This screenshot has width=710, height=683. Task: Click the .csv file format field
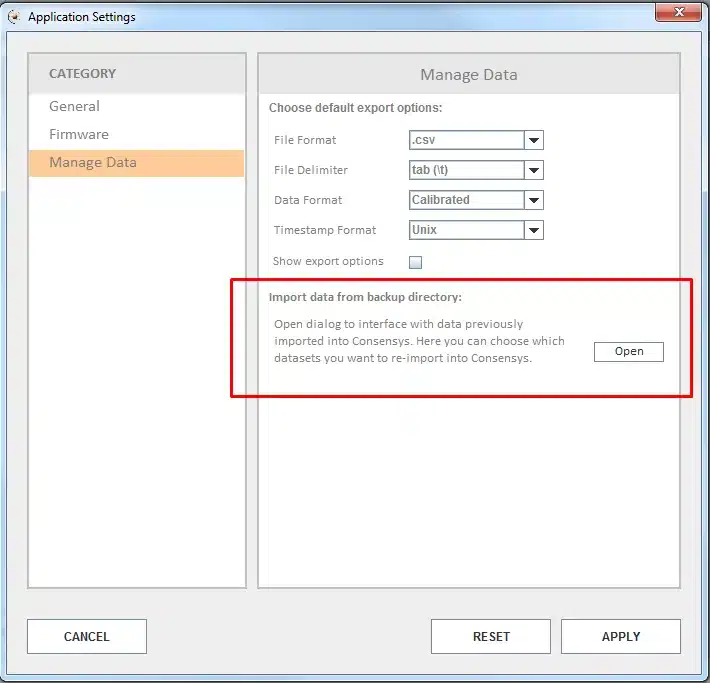[x=467, y=140]
